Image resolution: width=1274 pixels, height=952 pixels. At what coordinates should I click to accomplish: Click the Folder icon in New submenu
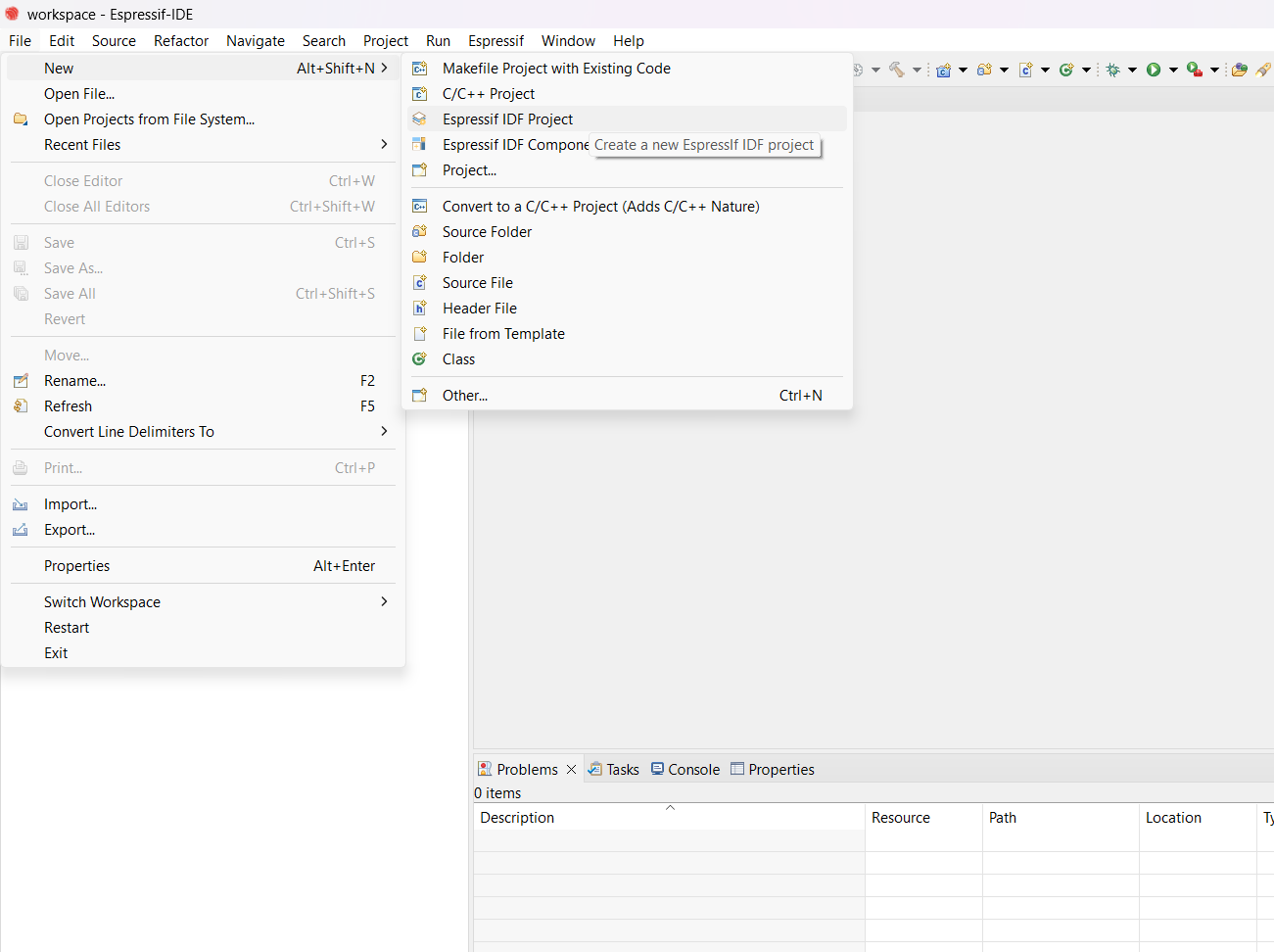pyautogui.click(x=419, y=258)
